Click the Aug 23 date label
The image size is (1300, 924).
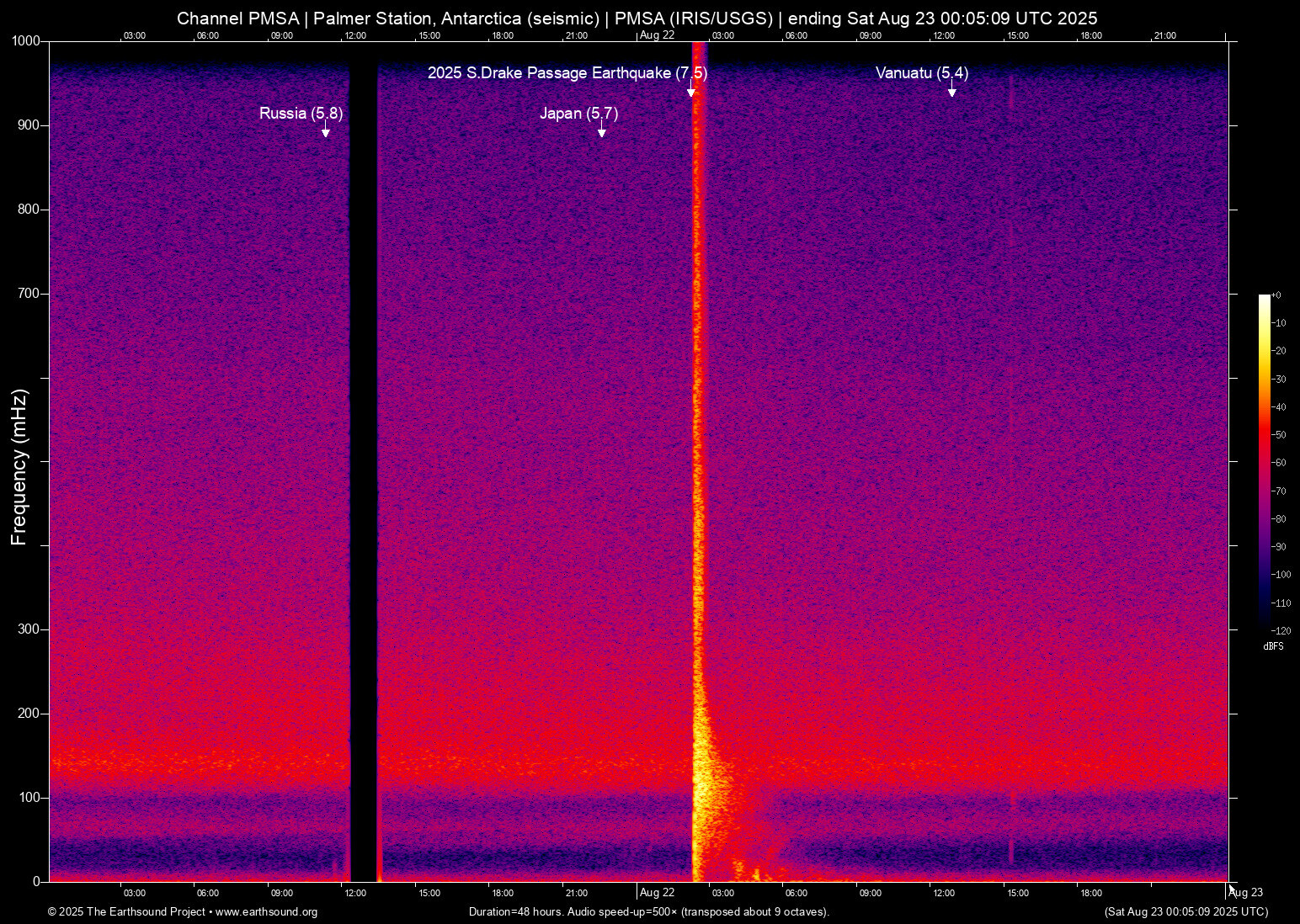(x=1248, y=893)
